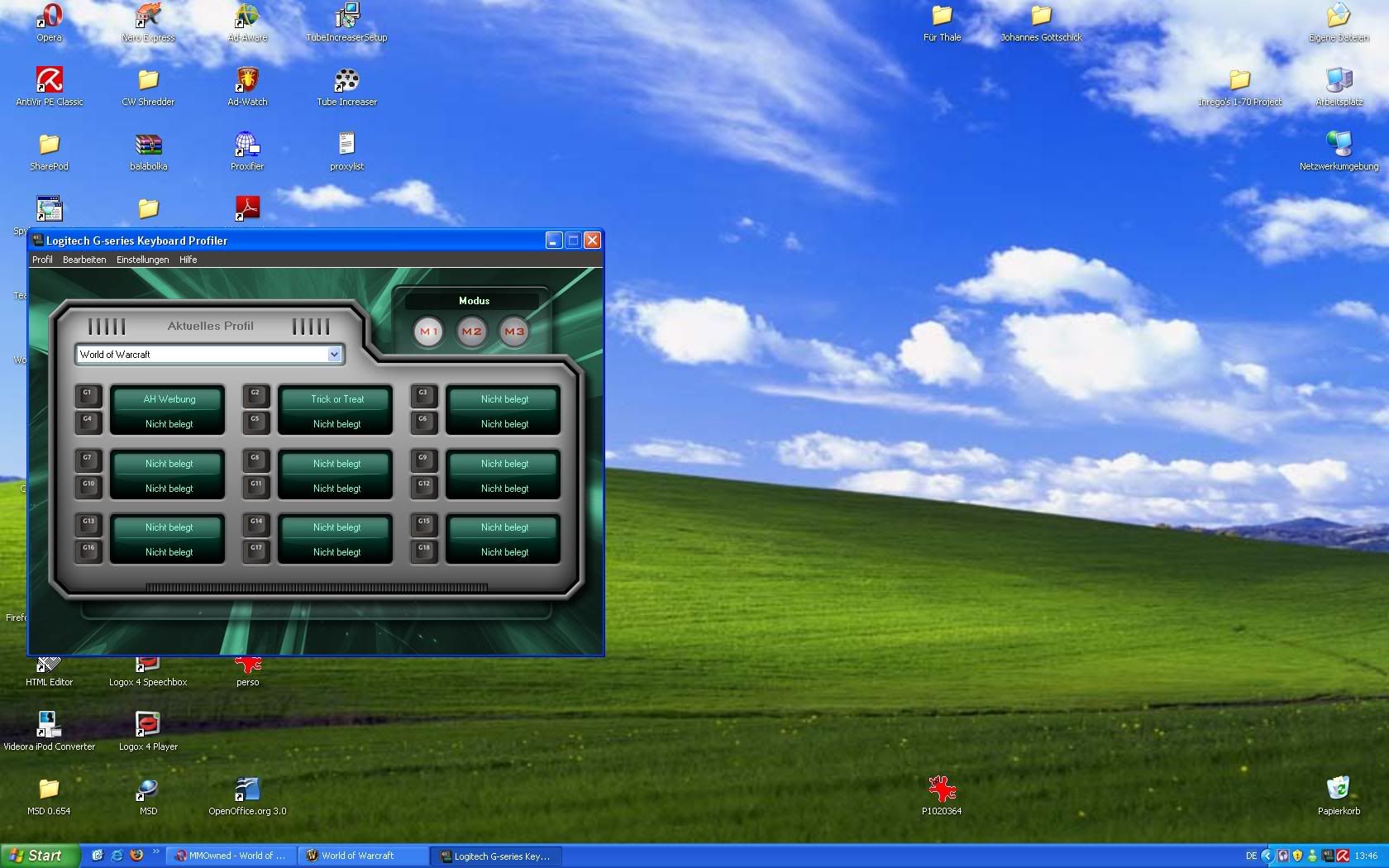Click the G4 Nicht belegt assignment button
Image resolution: width=1389 pixels, height=868 pixels.
click(x=169, y=424)
